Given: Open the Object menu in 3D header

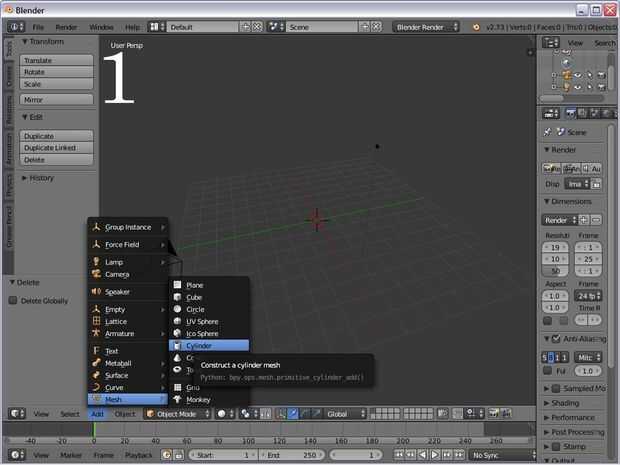Looking at the screenshot, I should tap(125, 414).
